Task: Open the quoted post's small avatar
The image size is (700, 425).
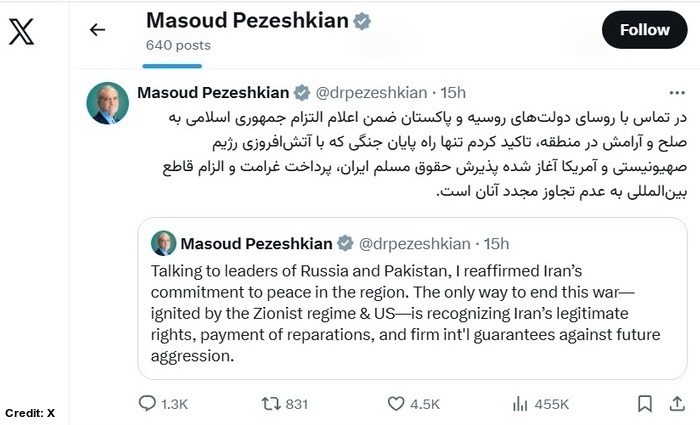Action: pyautogui.click(x=164, y=243)
